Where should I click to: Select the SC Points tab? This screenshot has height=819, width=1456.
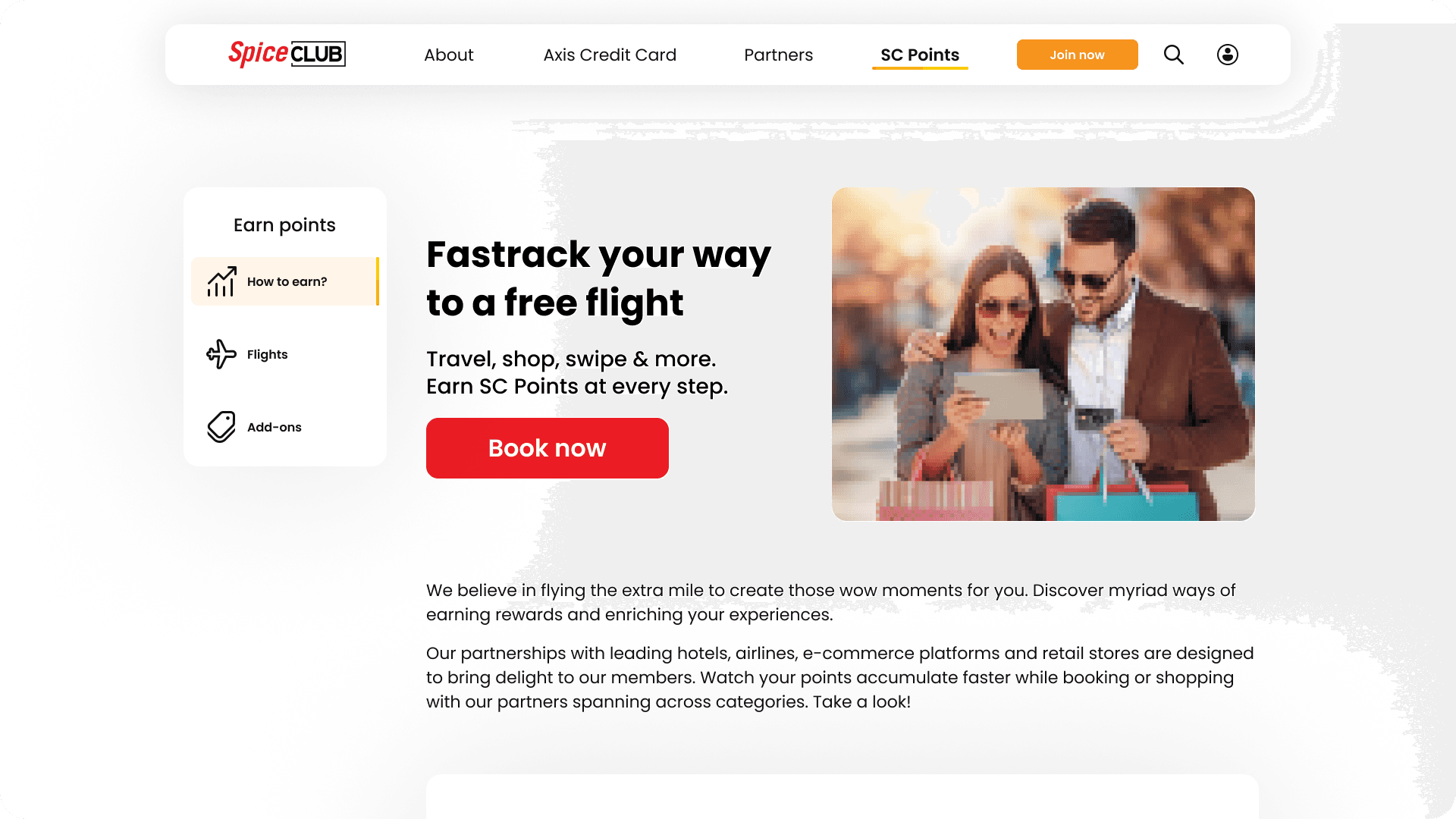point(920,55)
